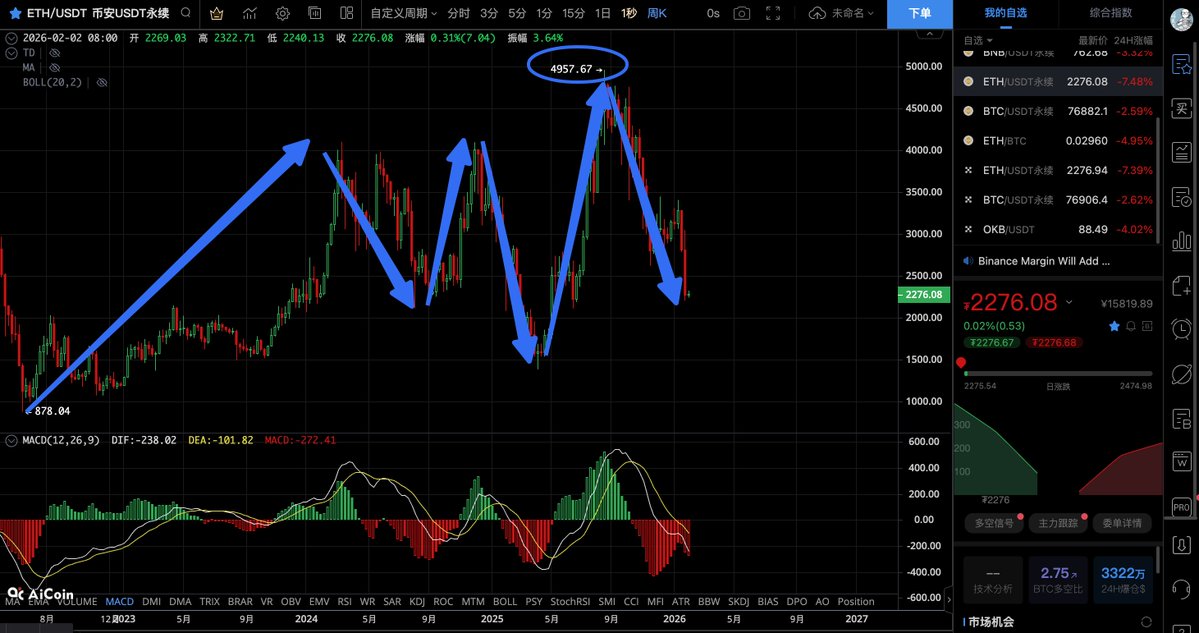
Task: Select the RSI indicator tab
Action: coord(344,601)
